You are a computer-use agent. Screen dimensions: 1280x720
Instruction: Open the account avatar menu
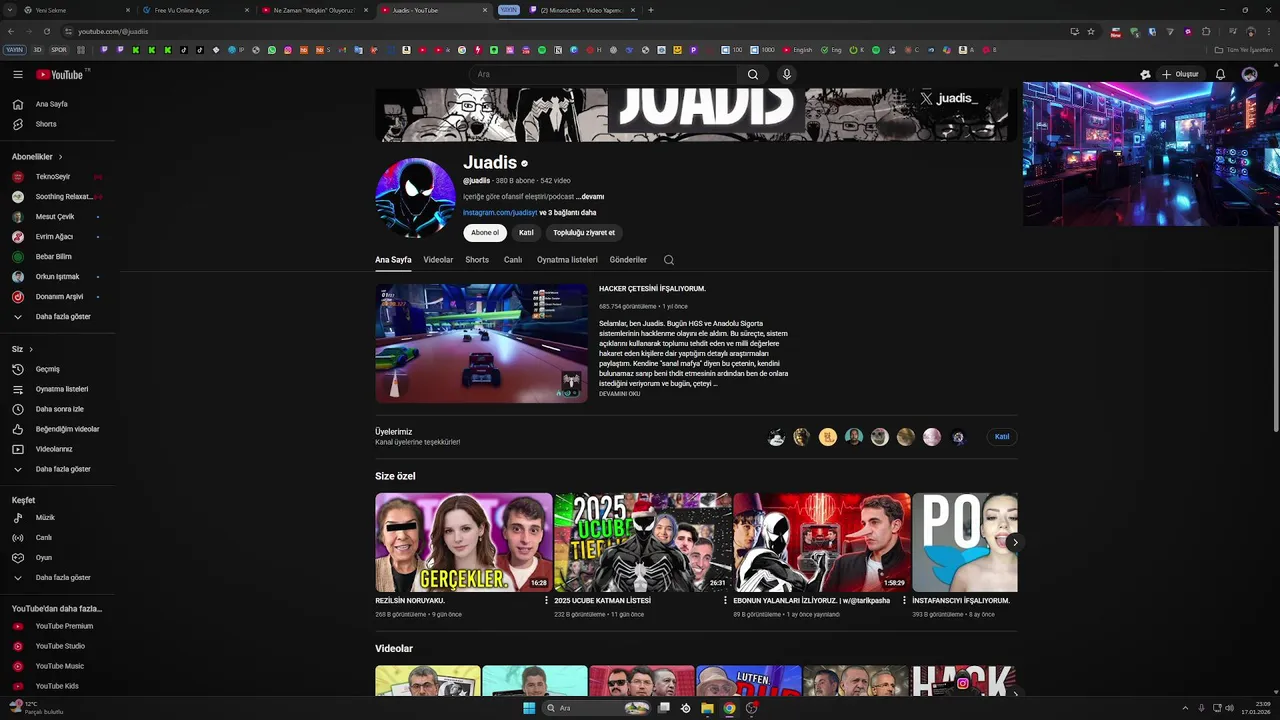1249,74
